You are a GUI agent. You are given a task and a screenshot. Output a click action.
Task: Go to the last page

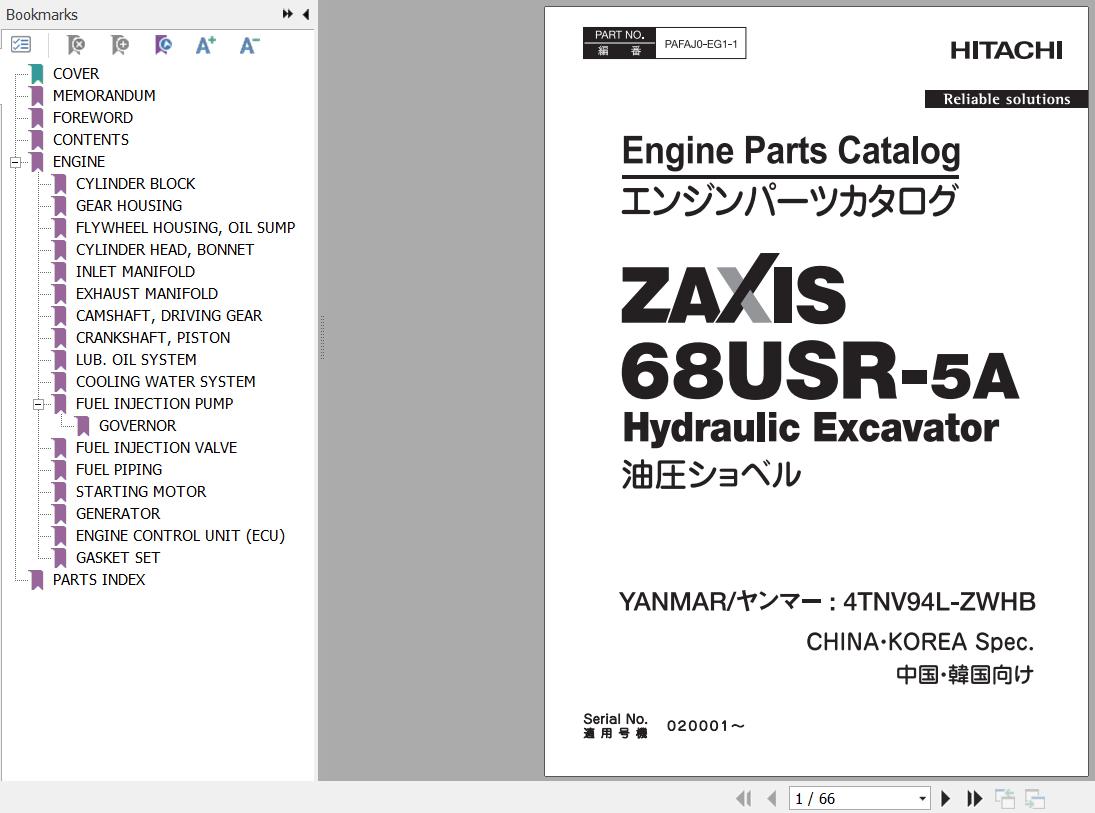coord(974,798)
